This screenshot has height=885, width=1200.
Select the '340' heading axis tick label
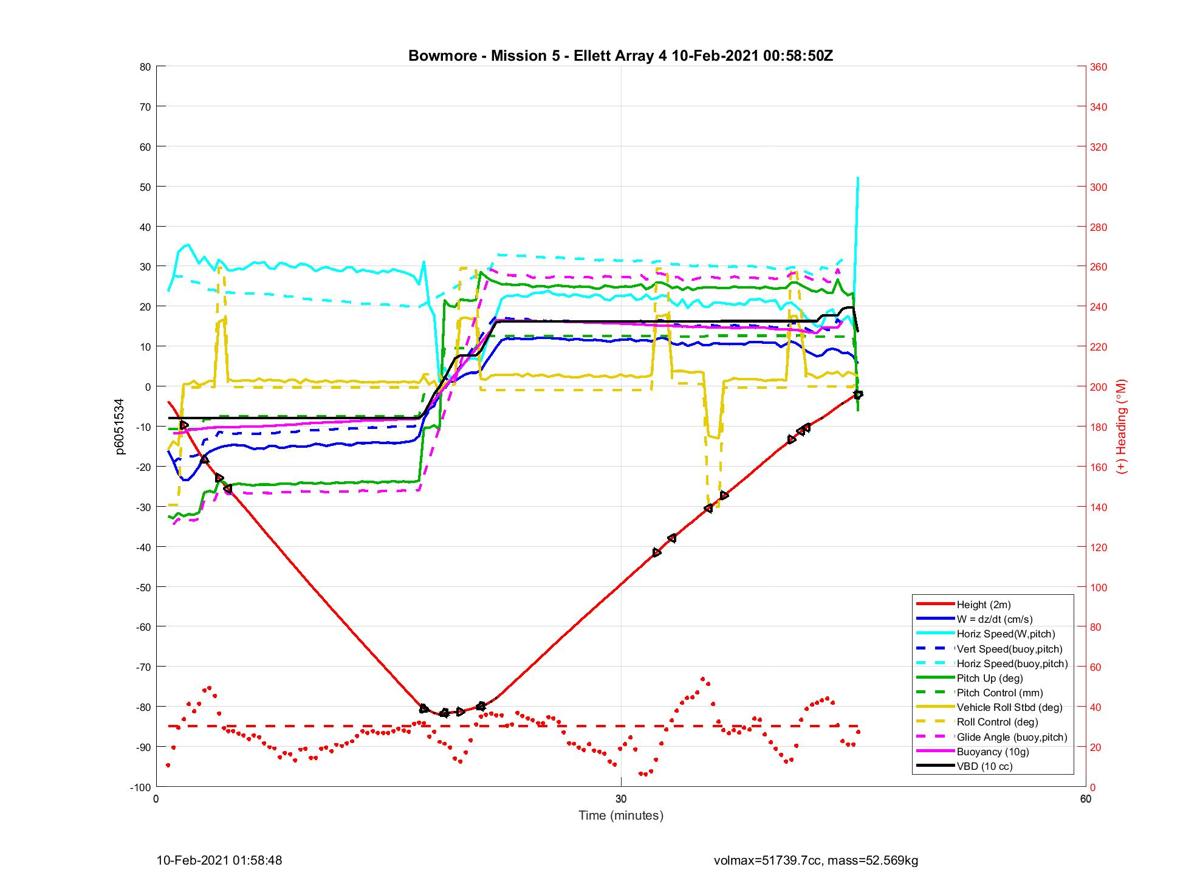click(x=1098, y=107)
